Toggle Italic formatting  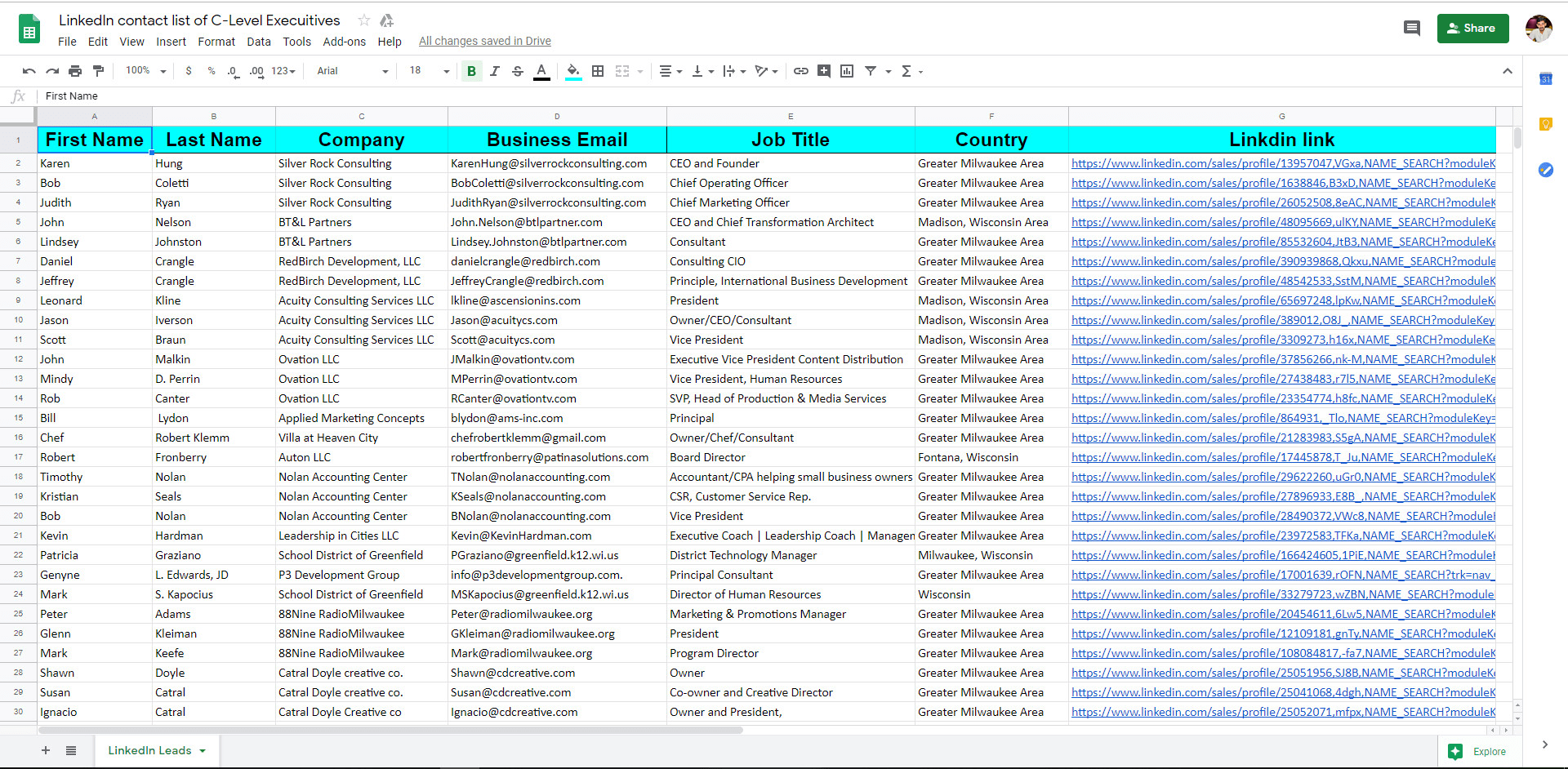click(494, 72)
